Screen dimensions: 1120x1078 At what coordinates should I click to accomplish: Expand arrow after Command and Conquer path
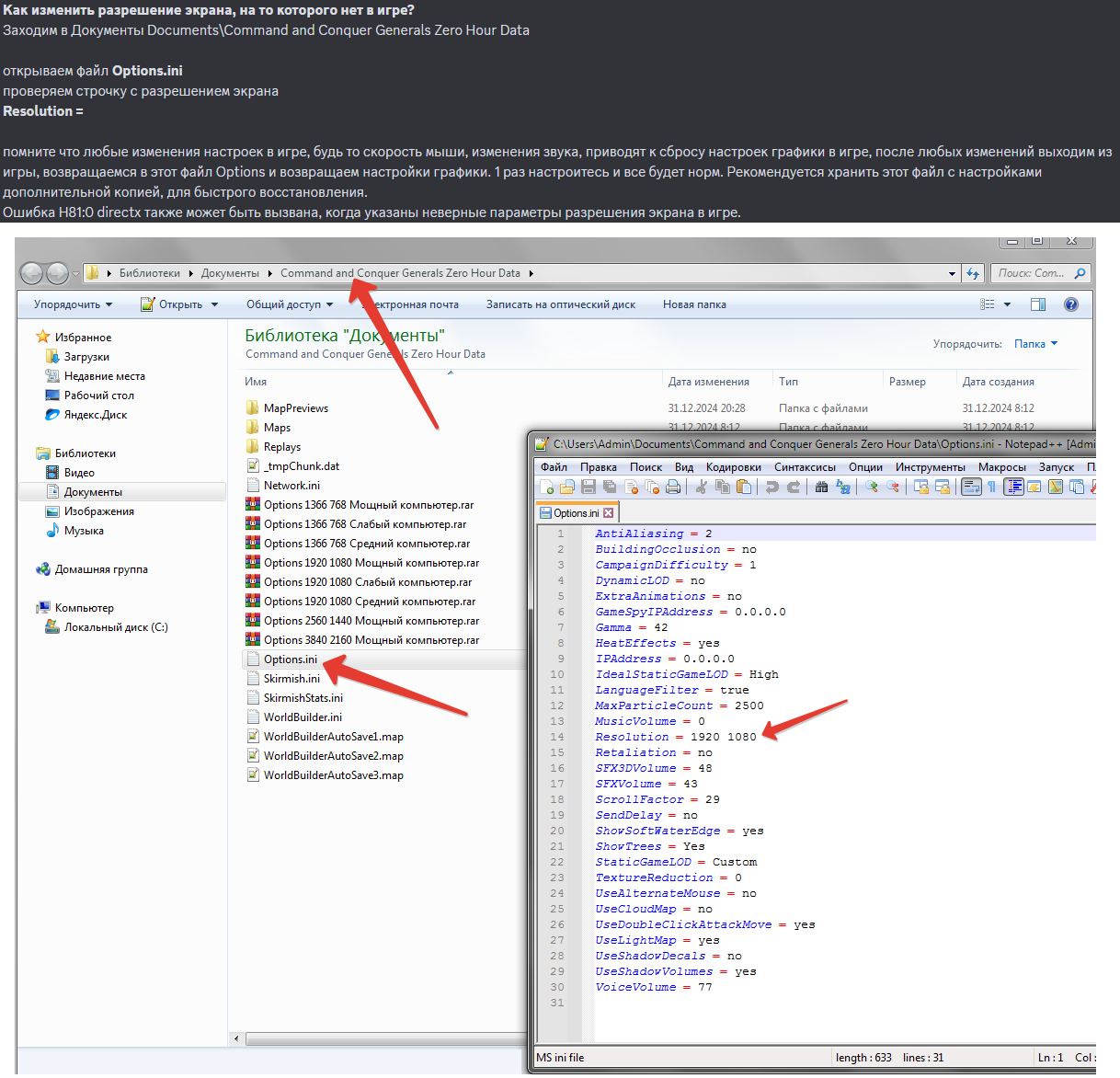(x=531, y=273)
